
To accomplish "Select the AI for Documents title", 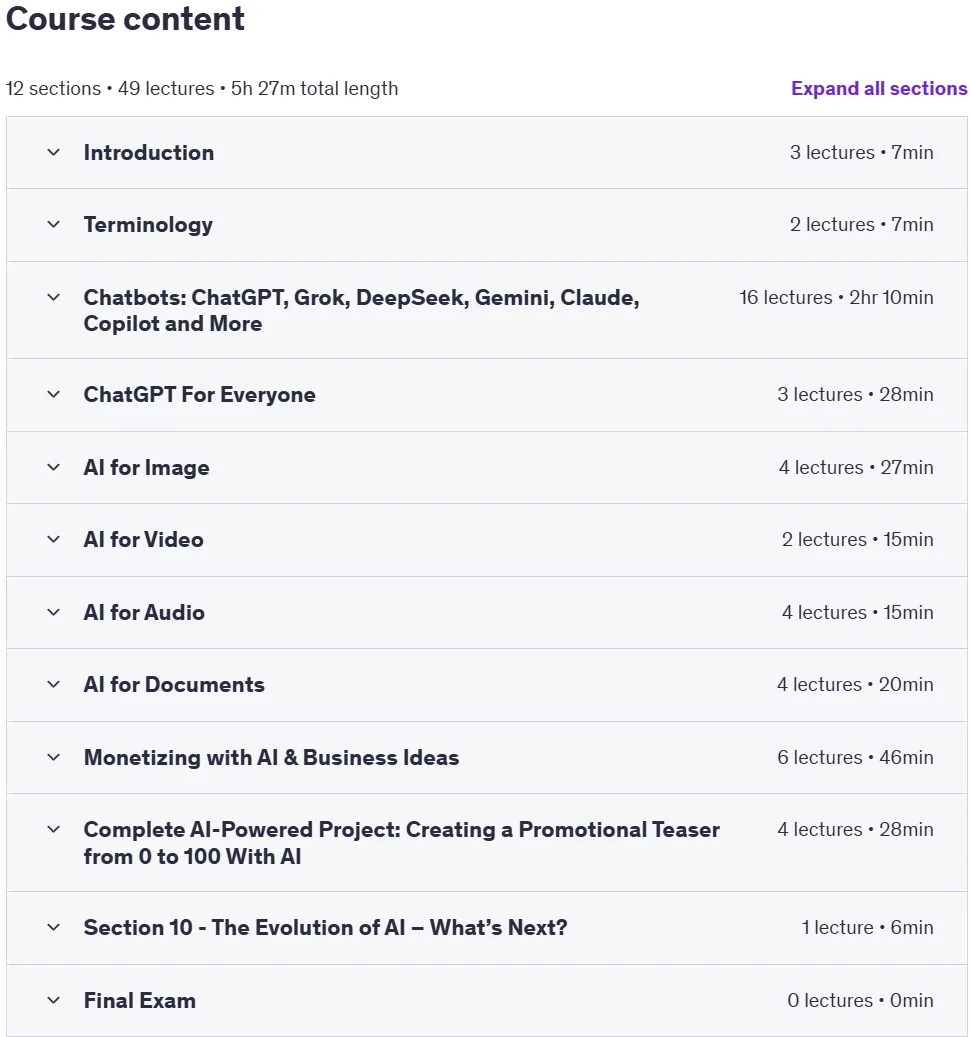I will (174, 684).
